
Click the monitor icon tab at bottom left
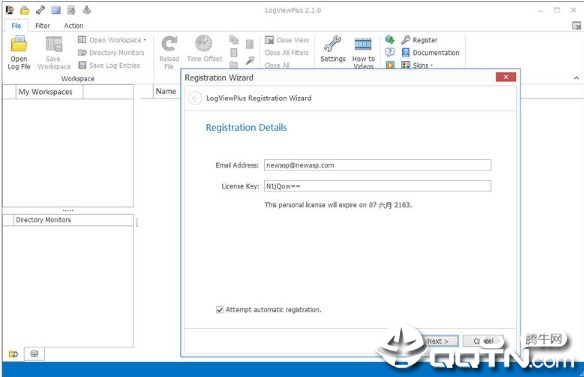[34, 354]
